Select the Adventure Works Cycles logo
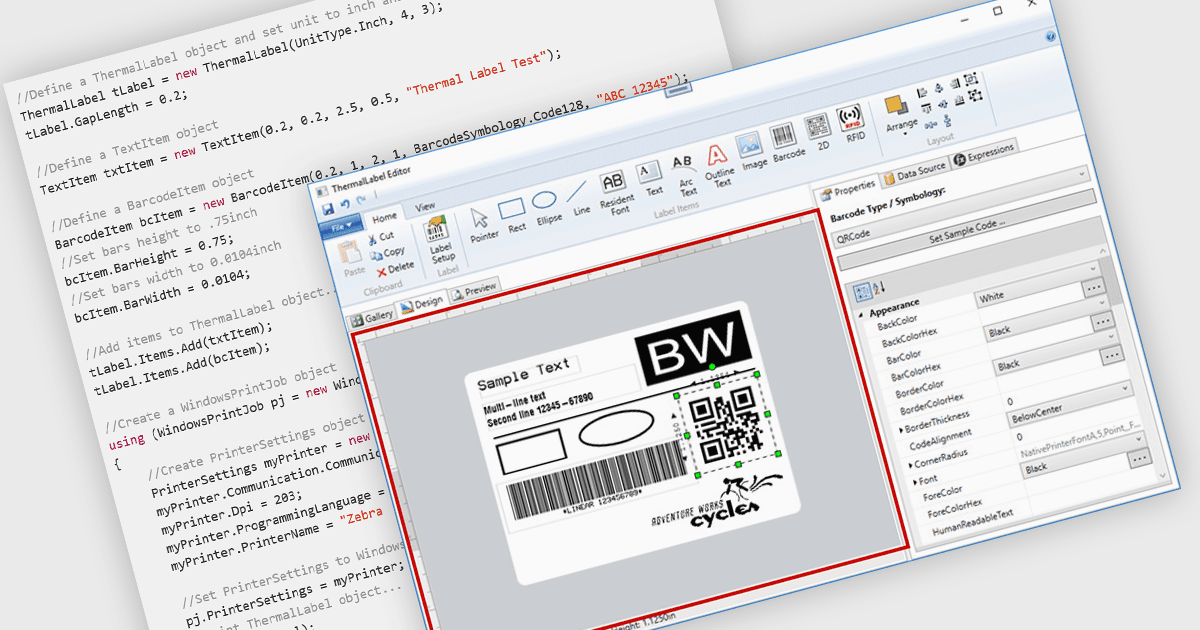This screenshot has width=1200, height=630. click(716, 501)
